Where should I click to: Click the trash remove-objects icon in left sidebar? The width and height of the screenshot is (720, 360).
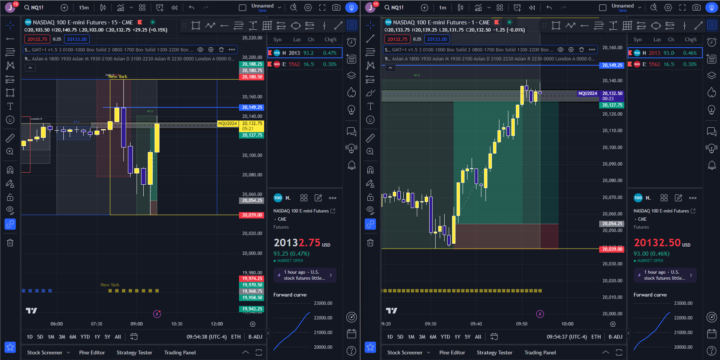pyautogui.click(x=10, y=243)
